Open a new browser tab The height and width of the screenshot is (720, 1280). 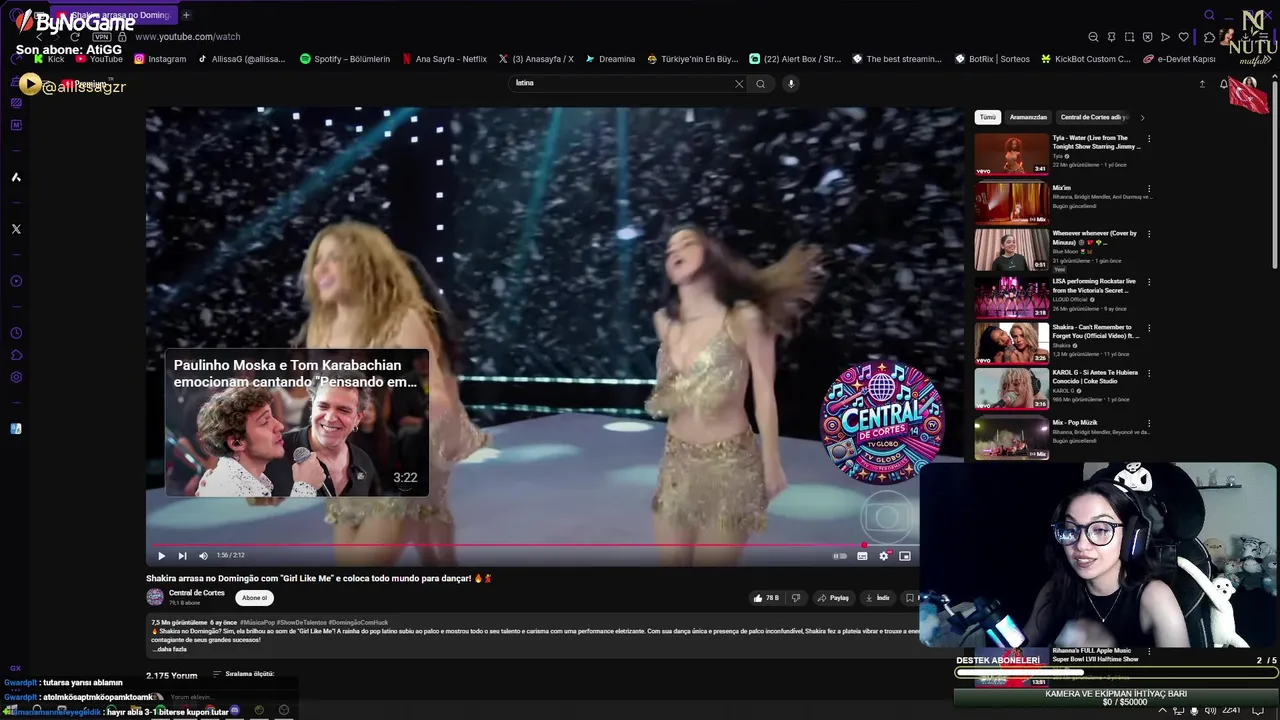tap(186, 15)
